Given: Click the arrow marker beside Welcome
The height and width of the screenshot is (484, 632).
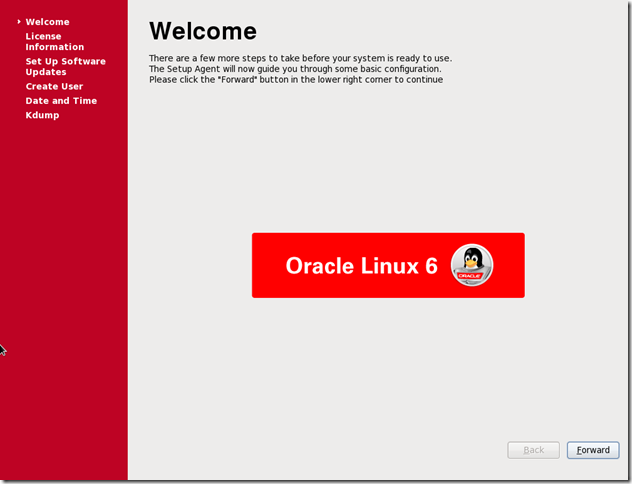Looking at the screenshot, I should click(19, 22).
